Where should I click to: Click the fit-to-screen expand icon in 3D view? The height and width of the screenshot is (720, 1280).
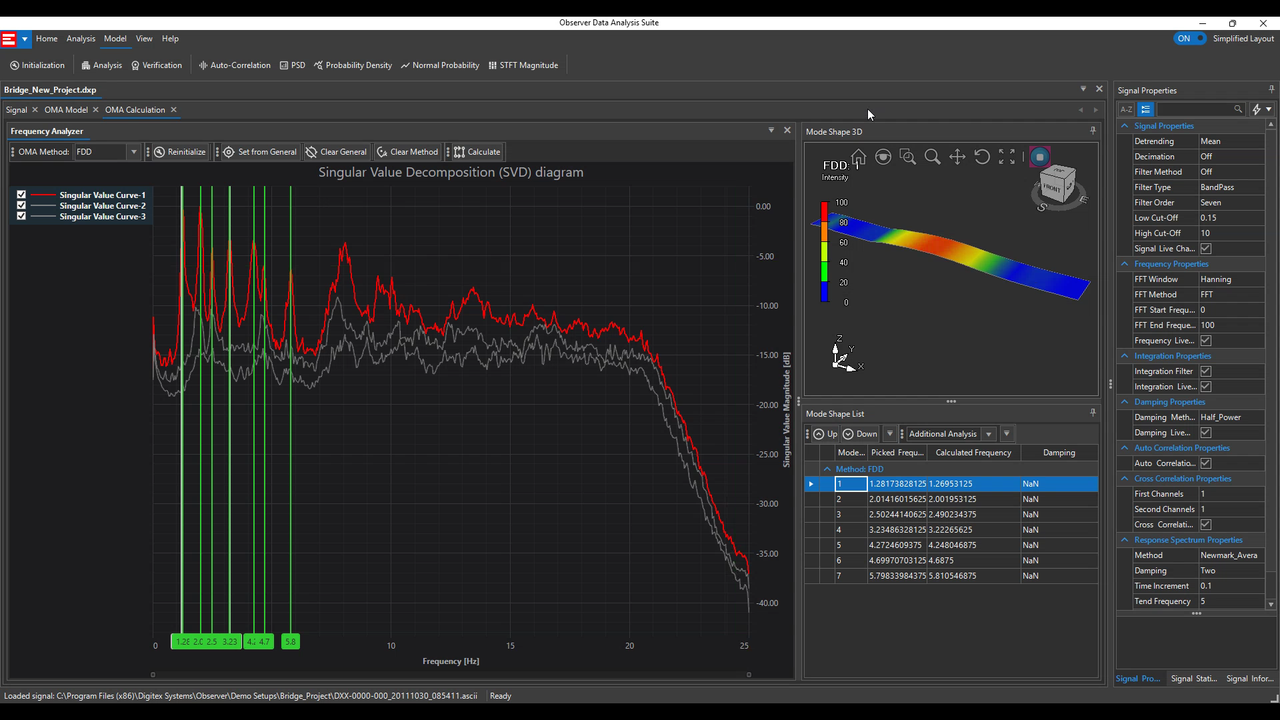(1007, 157)
